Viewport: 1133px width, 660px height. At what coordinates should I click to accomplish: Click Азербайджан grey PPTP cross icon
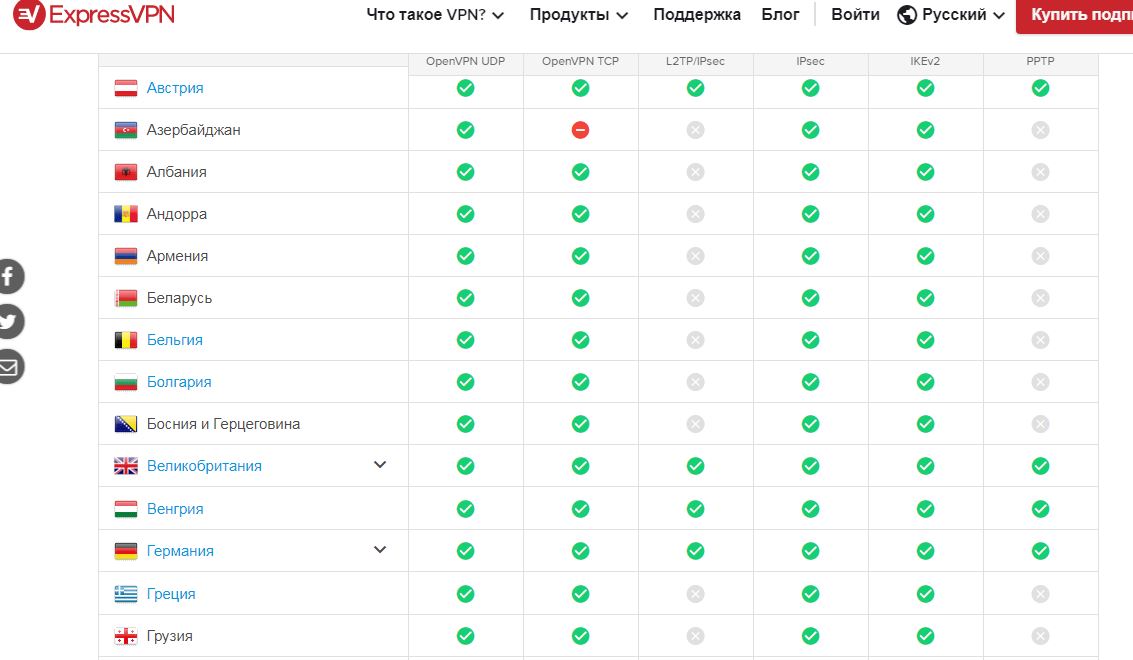(1040, 130)
